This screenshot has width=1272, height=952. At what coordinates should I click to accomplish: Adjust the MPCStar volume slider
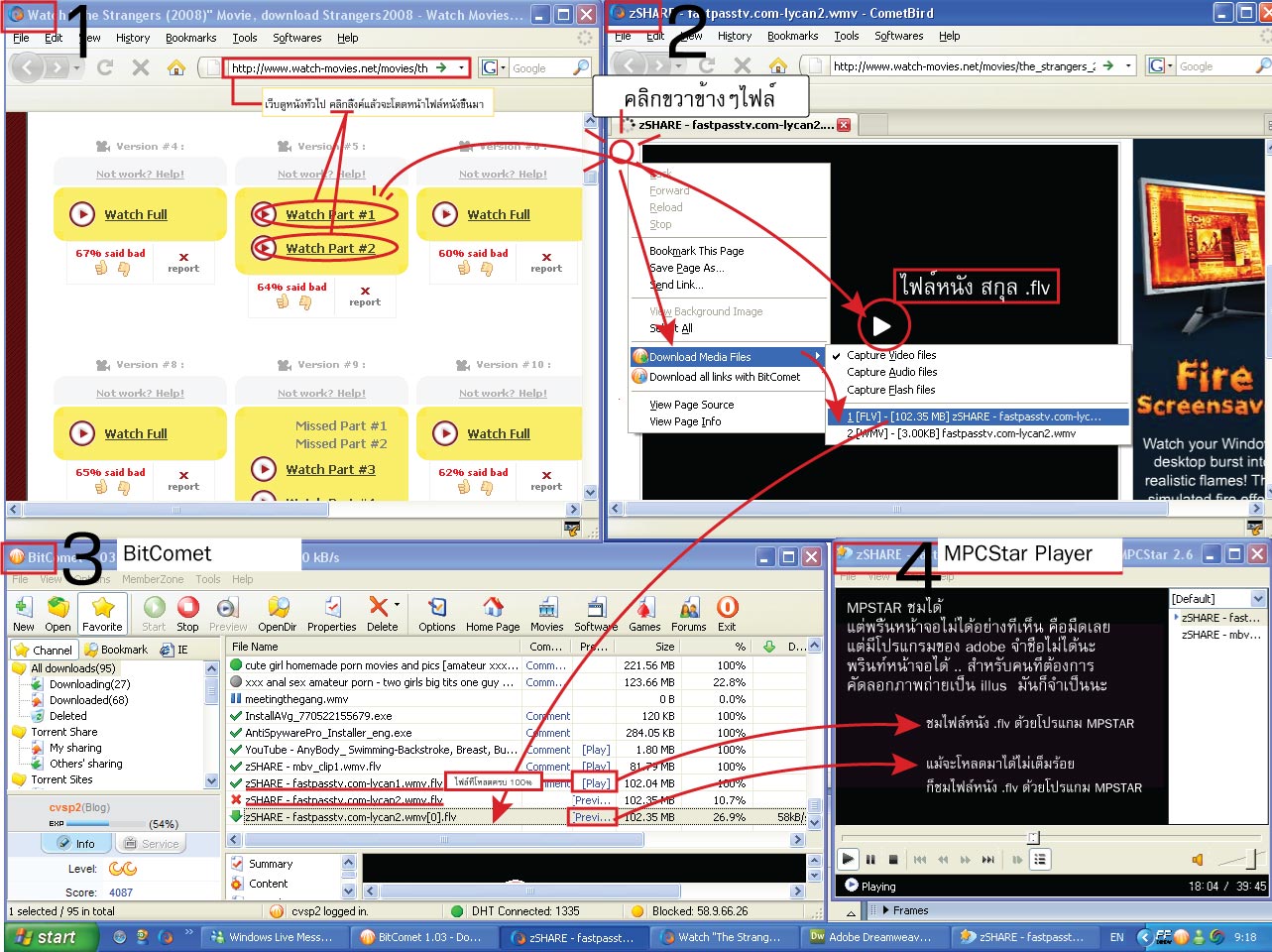pos(1252,858)
